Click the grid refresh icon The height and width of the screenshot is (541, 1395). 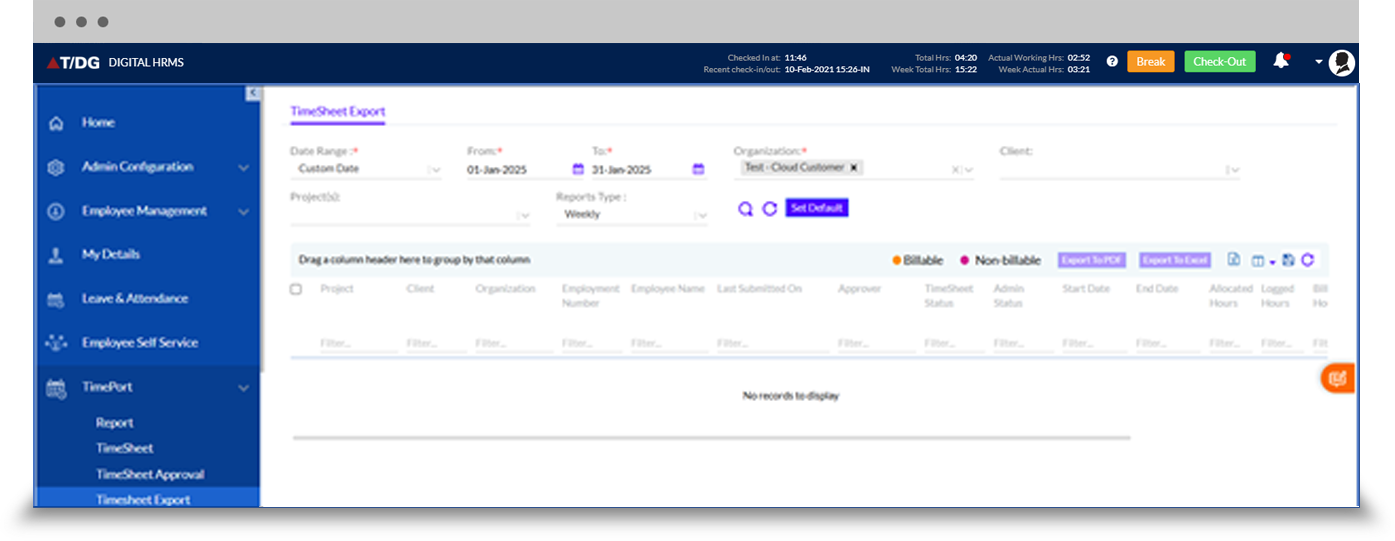[x=1307, y=259]
